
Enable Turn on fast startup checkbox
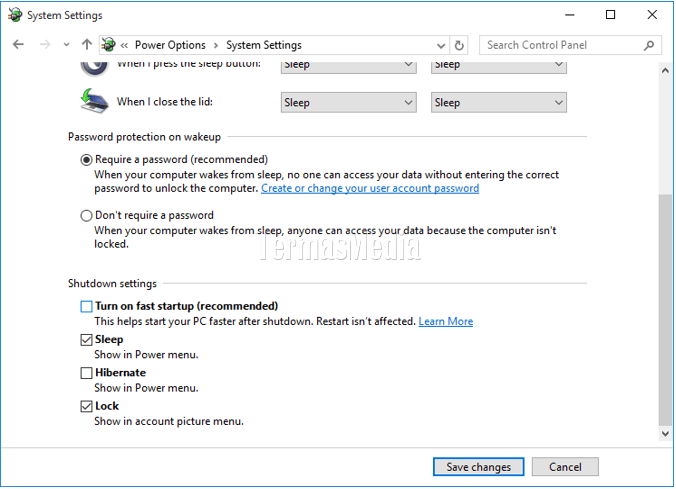[x=86, y=307]
